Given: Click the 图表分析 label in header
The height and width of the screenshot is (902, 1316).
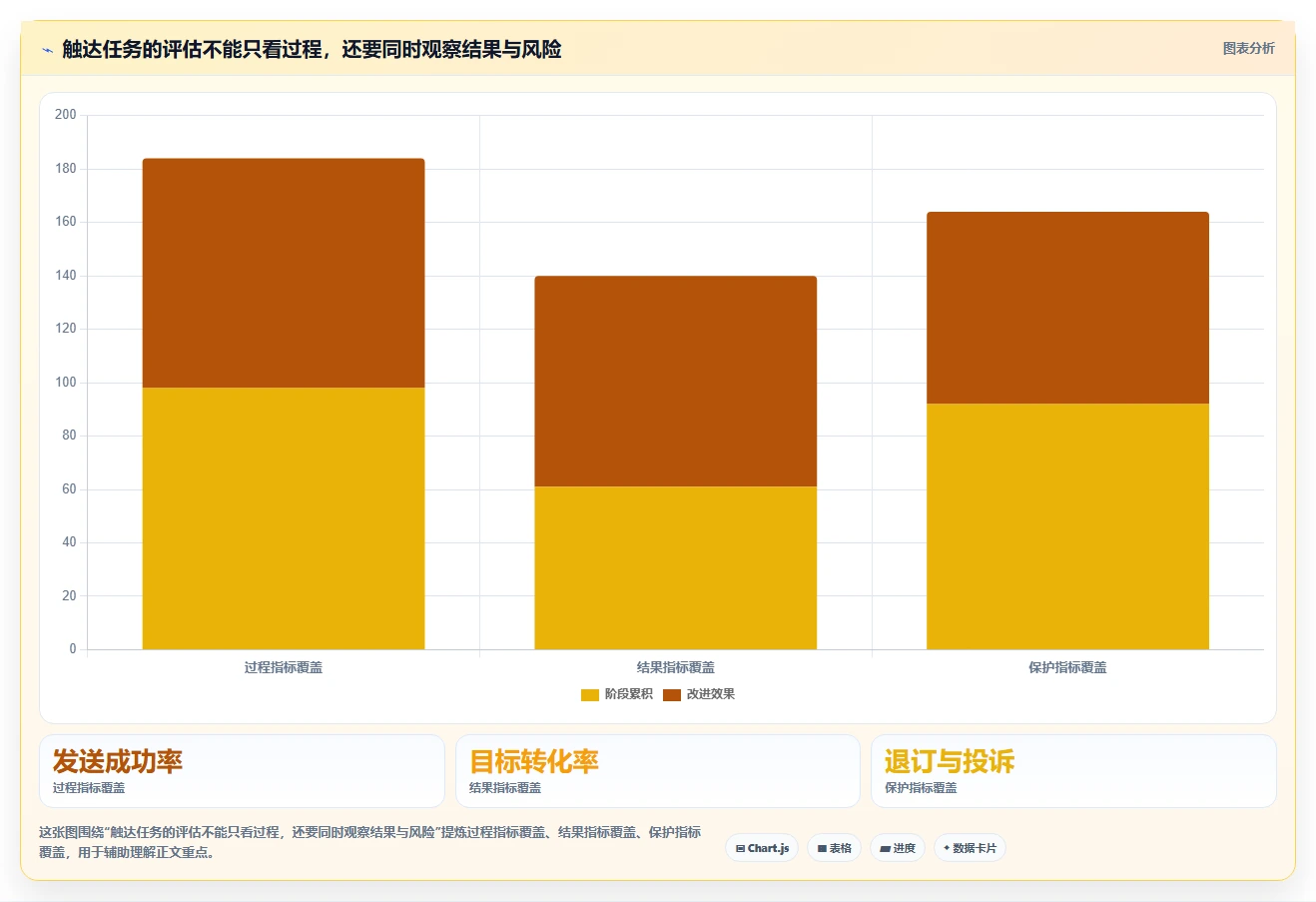Looking at the screenshot, I should coord(1248,48).
